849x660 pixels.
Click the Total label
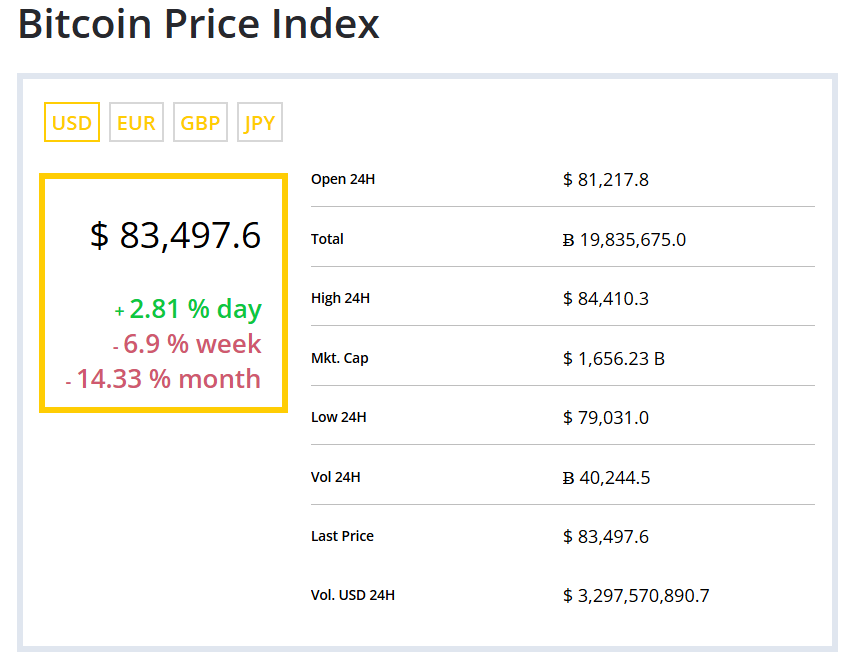[327, 239]
